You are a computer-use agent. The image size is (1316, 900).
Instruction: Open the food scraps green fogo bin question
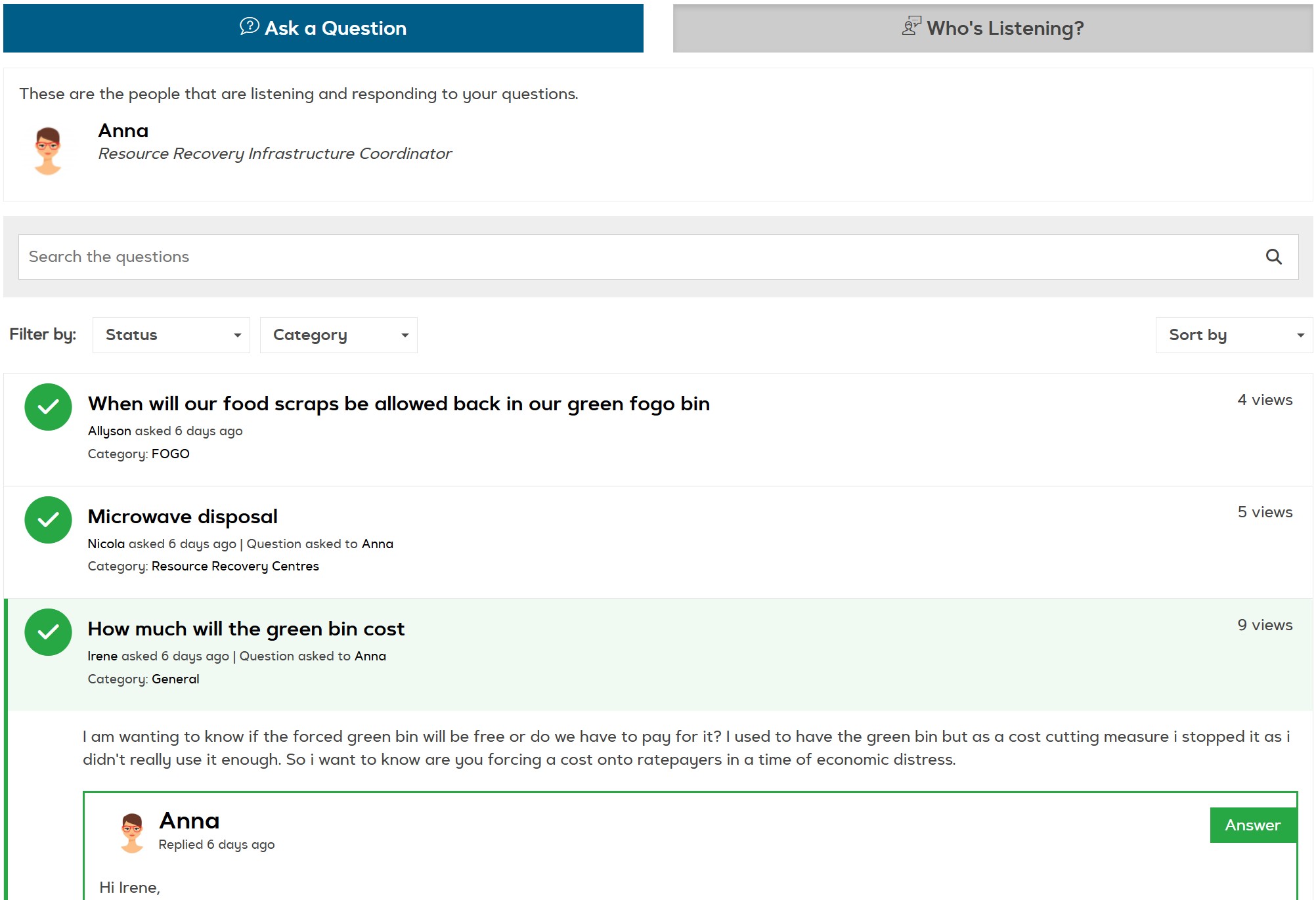(399, 404)
